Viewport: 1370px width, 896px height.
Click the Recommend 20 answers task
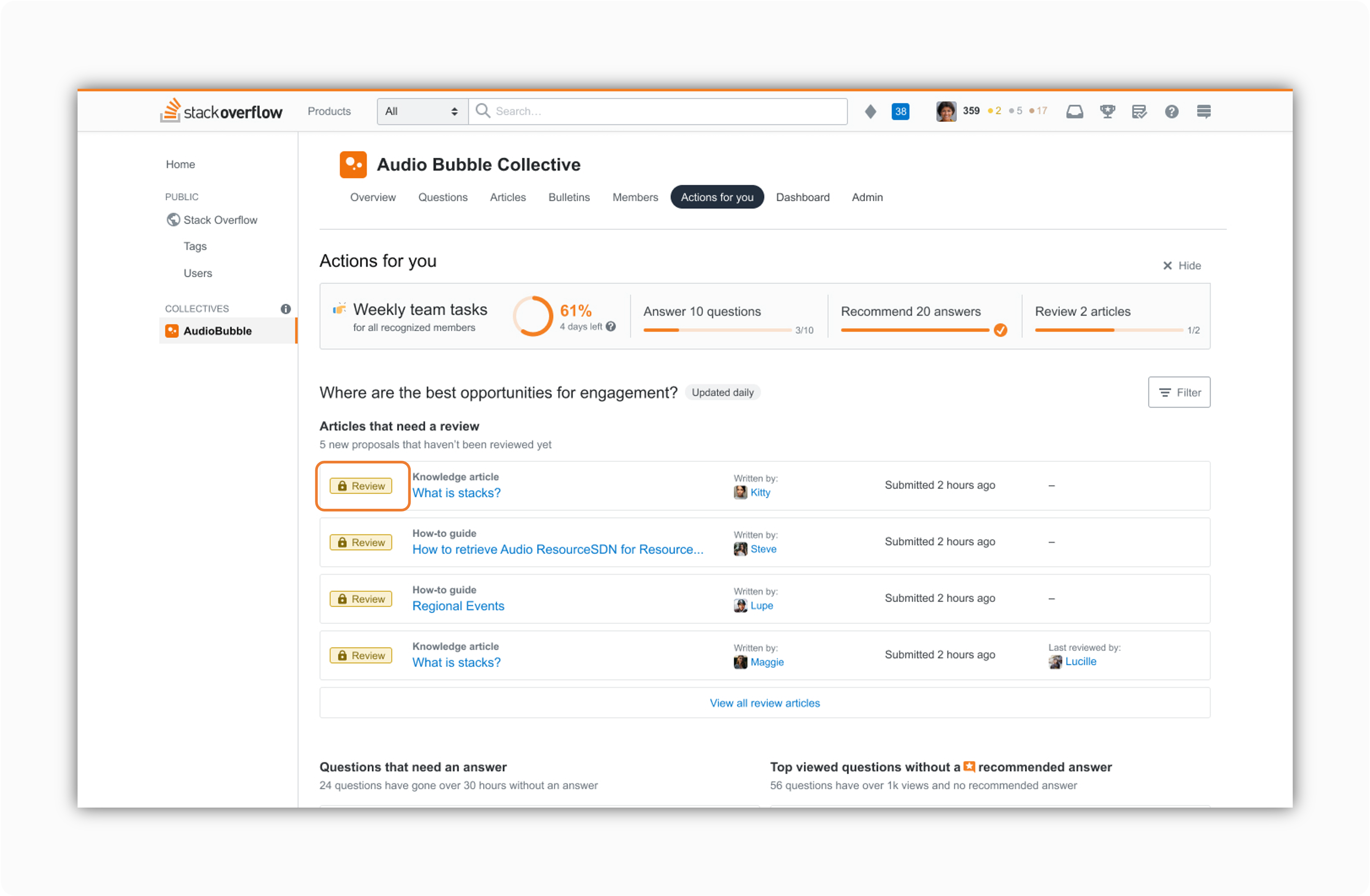point(911,311)
